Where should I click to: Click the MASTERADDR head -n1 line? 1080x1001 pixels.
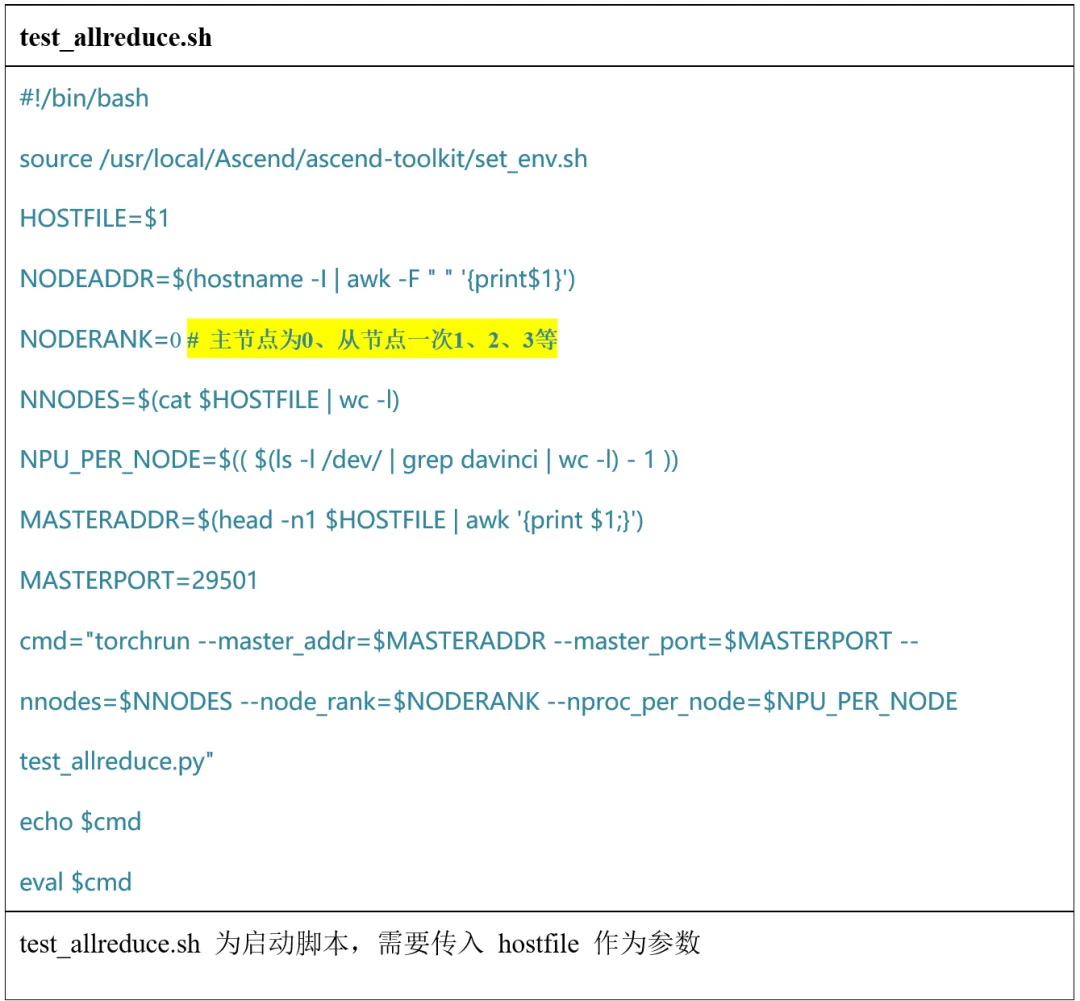coord(330,520)
